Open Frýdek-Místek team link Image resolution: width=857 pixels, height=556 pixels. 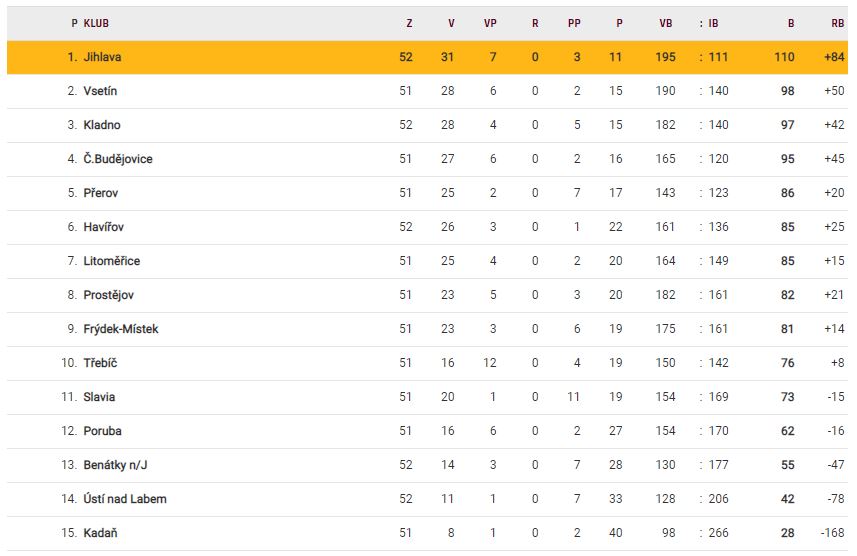pyautogui.click(x=121, y=329)
